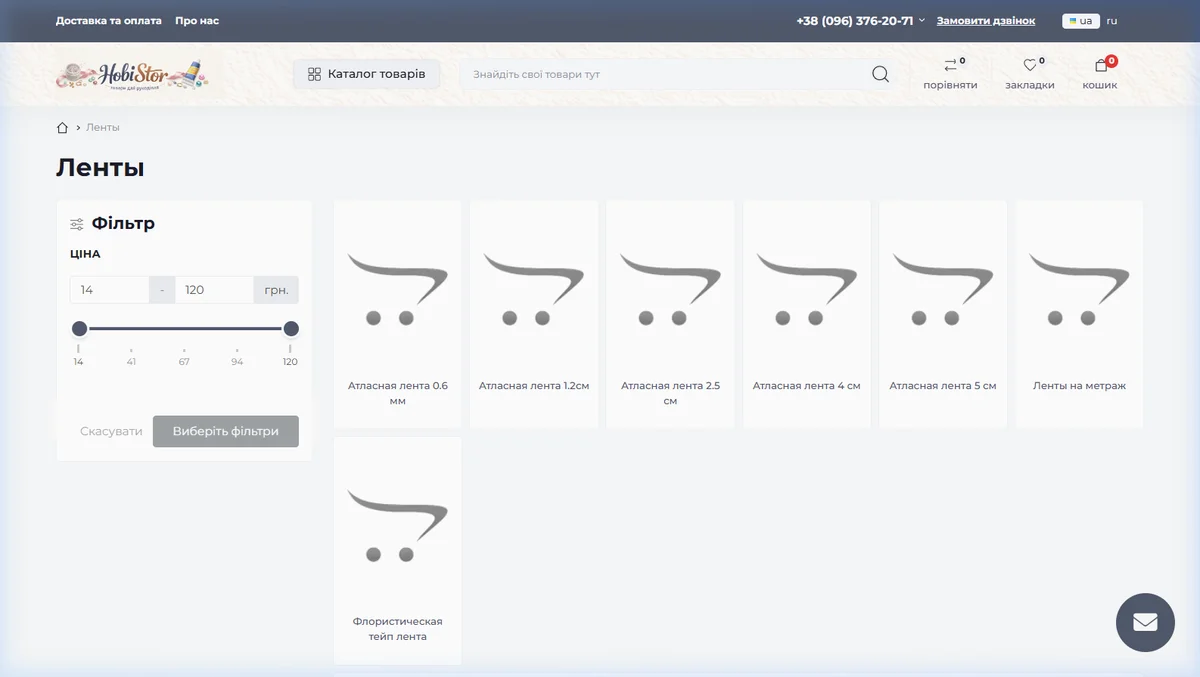Open the Доставка та оплата page
This screenshot has height=677, width=1200.
109,20
